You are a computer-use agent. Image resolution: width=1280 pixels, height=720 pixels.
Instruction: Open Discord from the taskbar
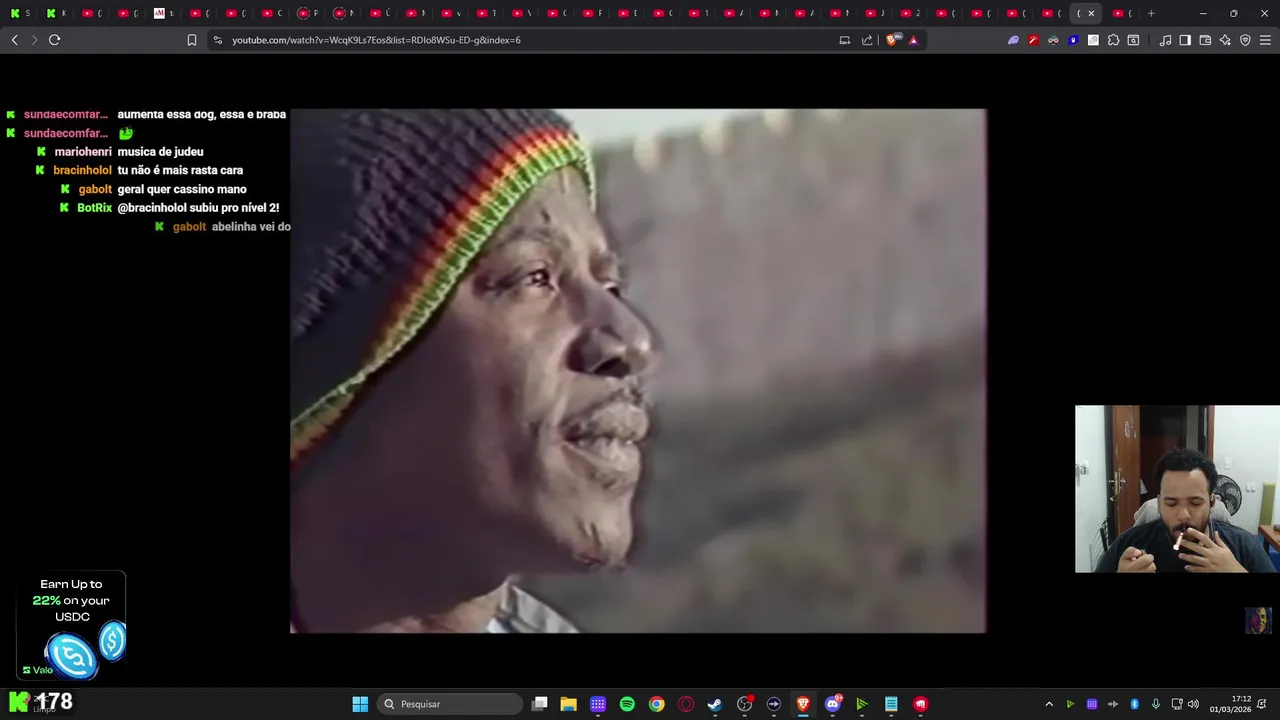(x=833, y=704)
